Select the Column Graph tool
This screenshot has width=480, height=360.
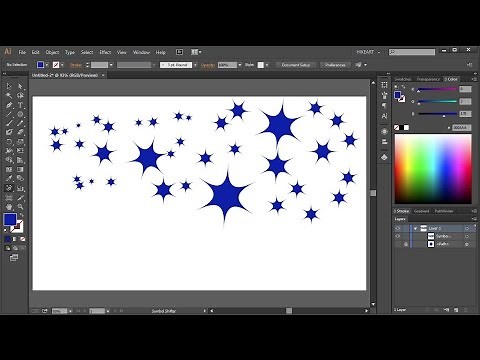point(20,188)
